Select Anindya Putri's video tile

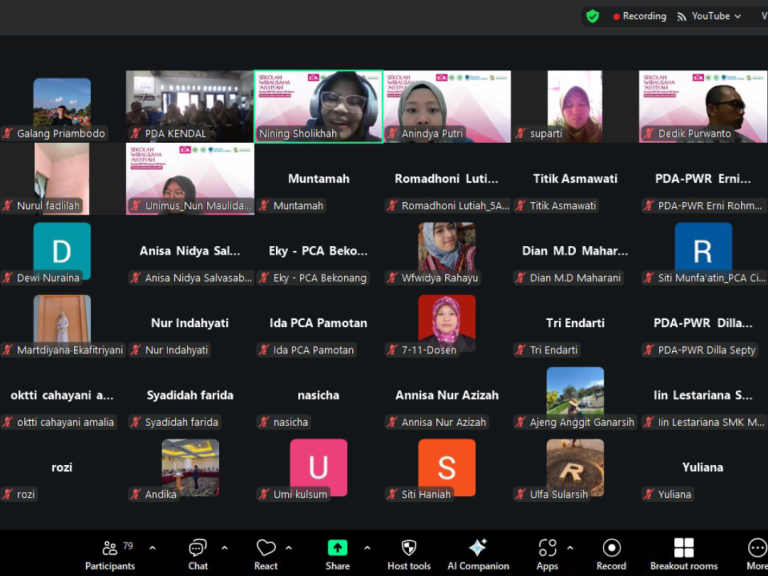coord(447,106)
